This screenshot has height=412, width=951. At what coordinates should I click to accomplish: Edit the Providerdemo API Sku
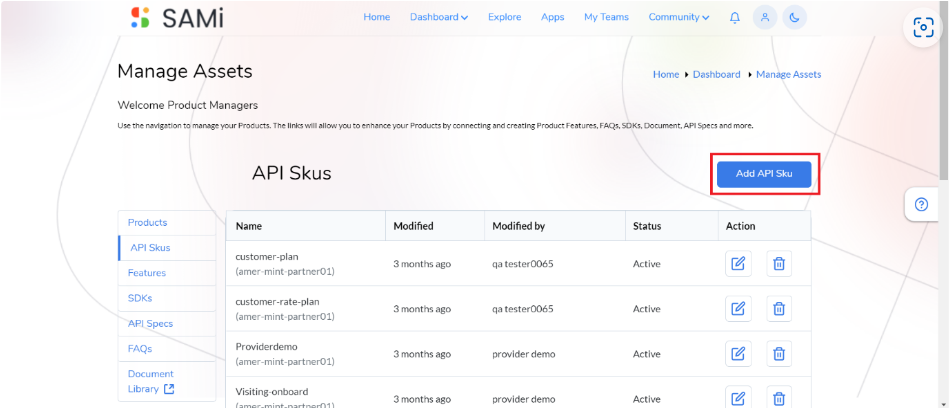coord(738,354)
